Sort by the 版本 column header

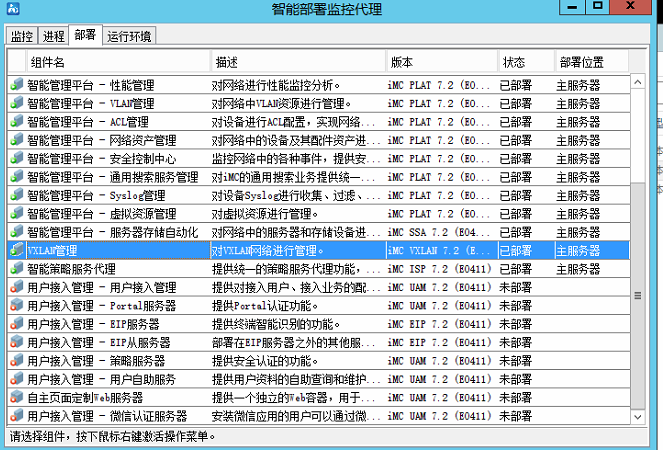pos(441,62)
